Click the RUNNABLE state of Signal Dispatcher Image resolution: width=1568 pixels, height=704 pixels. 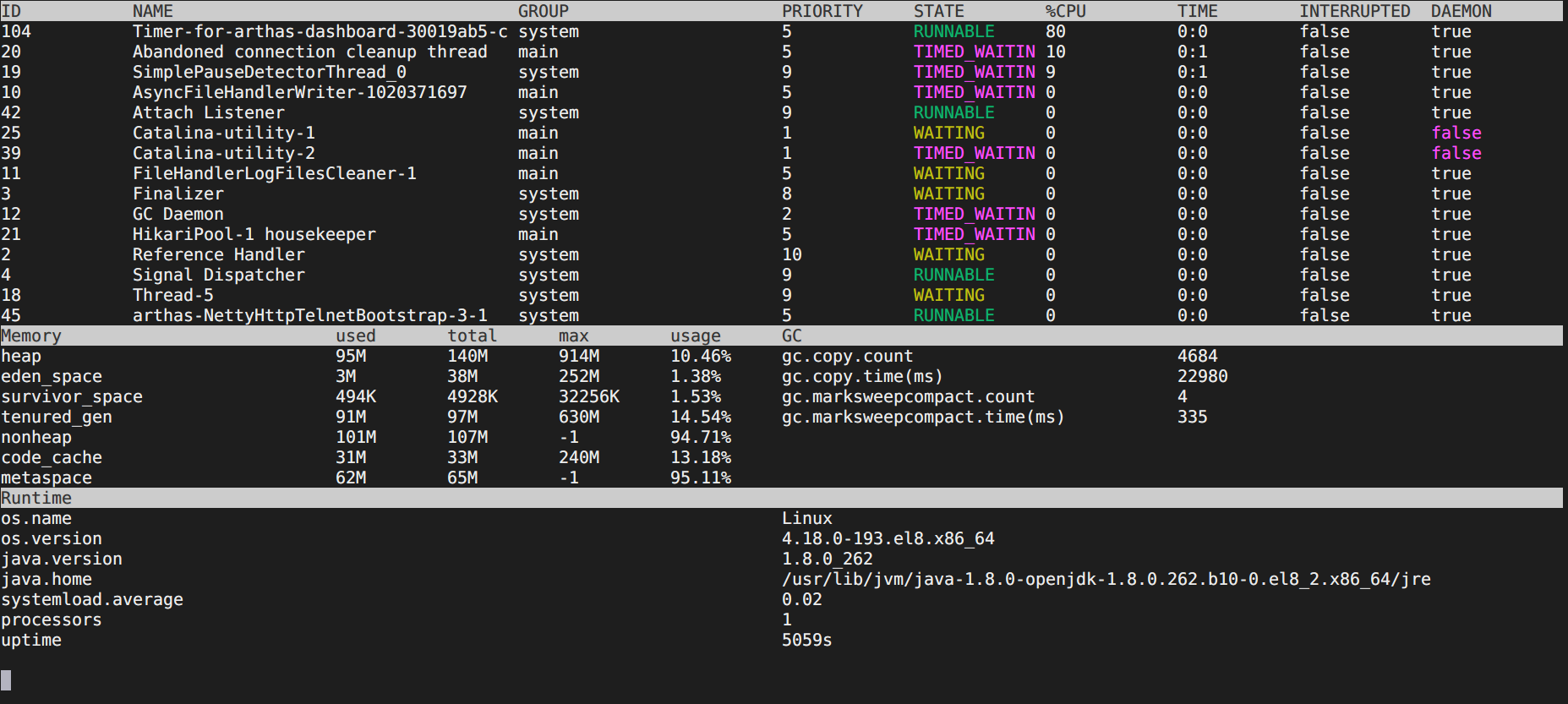click(953, 275)
